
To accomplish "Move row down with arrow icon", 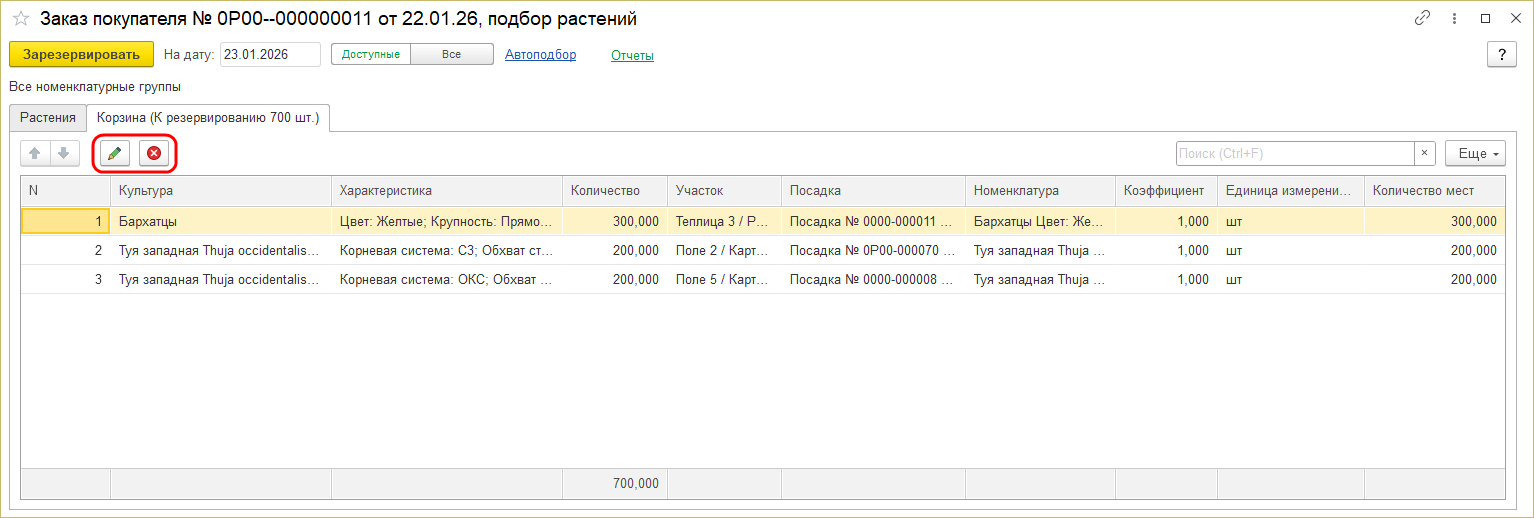I will click(62, 153).
